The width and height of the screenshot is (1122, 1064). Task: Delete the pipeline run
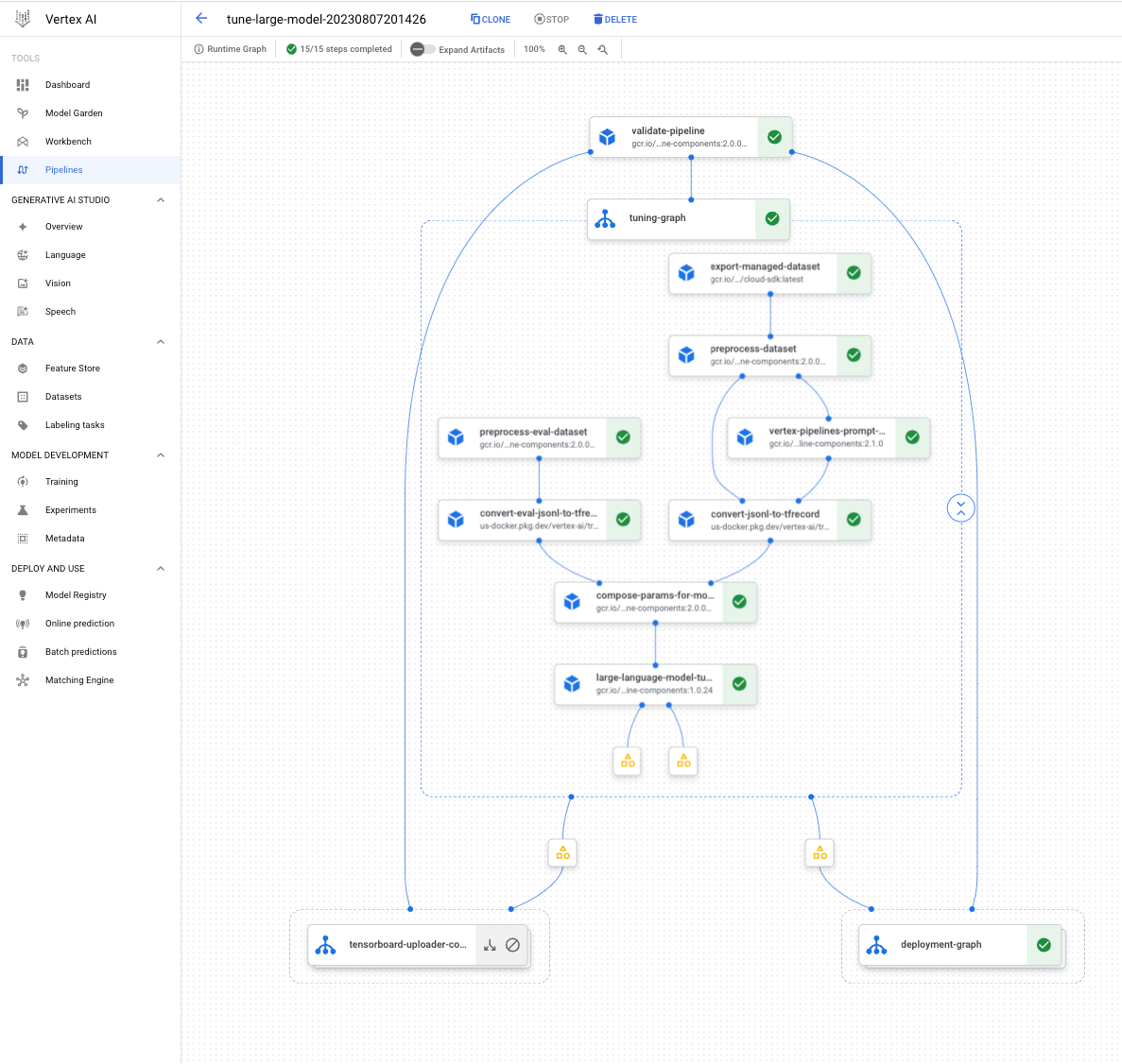(x=615, y=19)
